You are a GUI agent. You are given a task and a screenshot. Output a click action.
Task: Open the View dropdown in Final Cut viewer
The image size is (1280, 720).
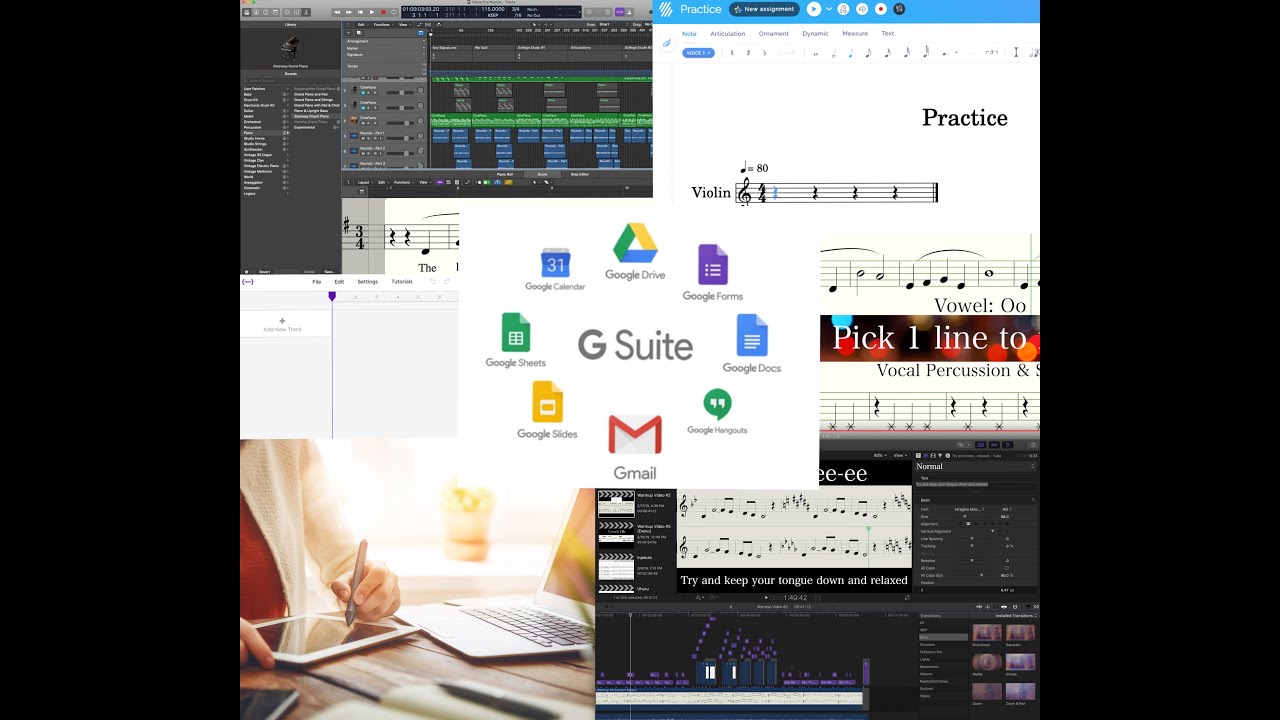pos(901,455)
